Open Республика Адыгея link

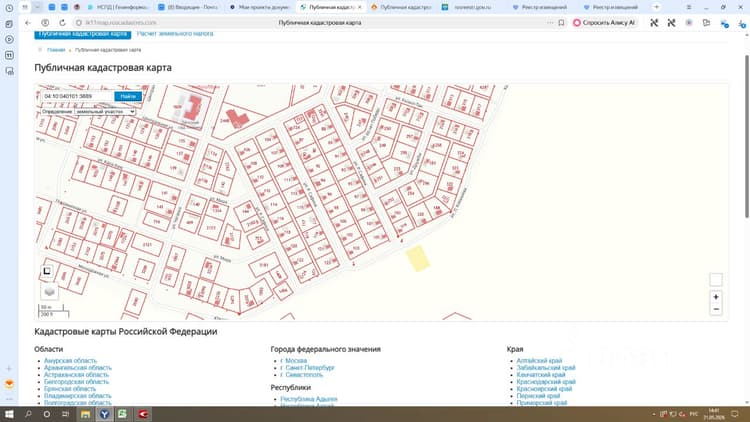tap(309, 399)
